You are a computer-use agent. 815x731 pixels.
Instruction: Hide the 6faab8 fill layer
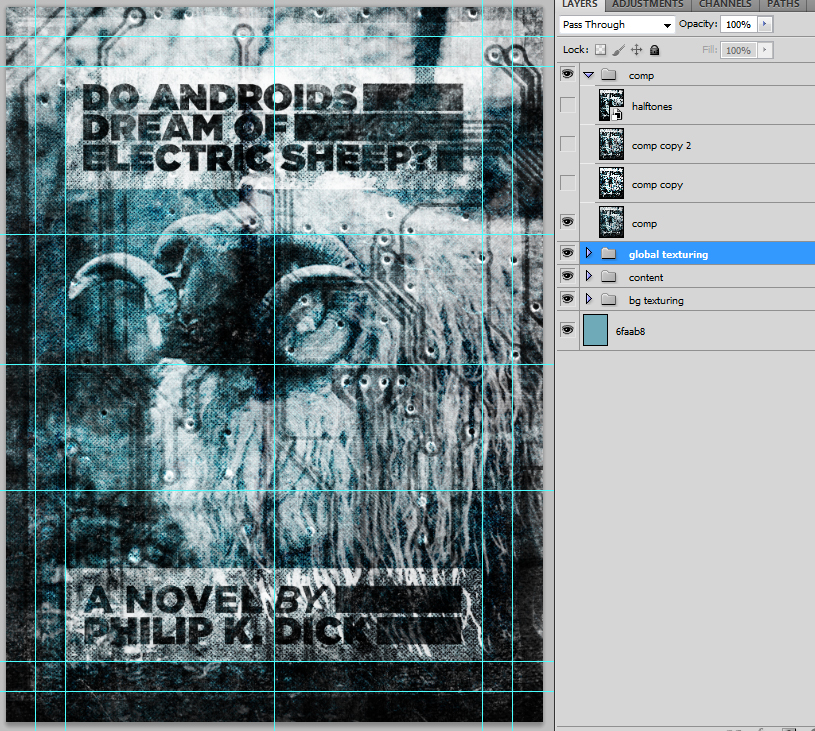568,330
